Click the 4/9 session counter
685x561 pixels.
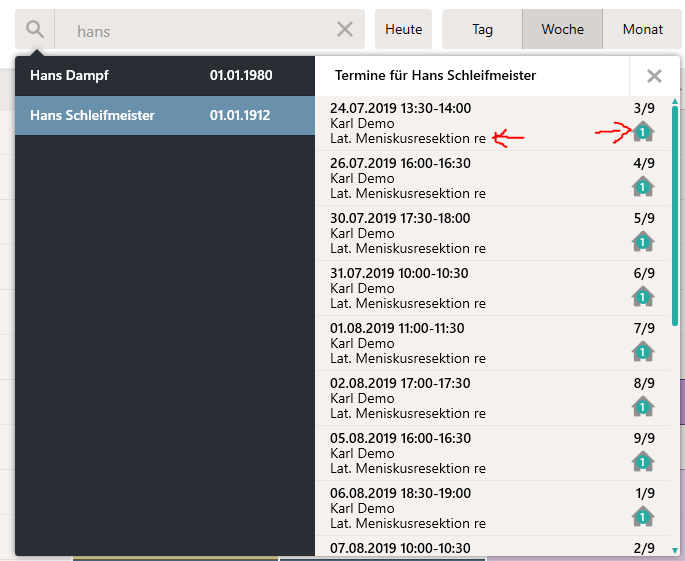pyautogui.click(x=644, y=163)
